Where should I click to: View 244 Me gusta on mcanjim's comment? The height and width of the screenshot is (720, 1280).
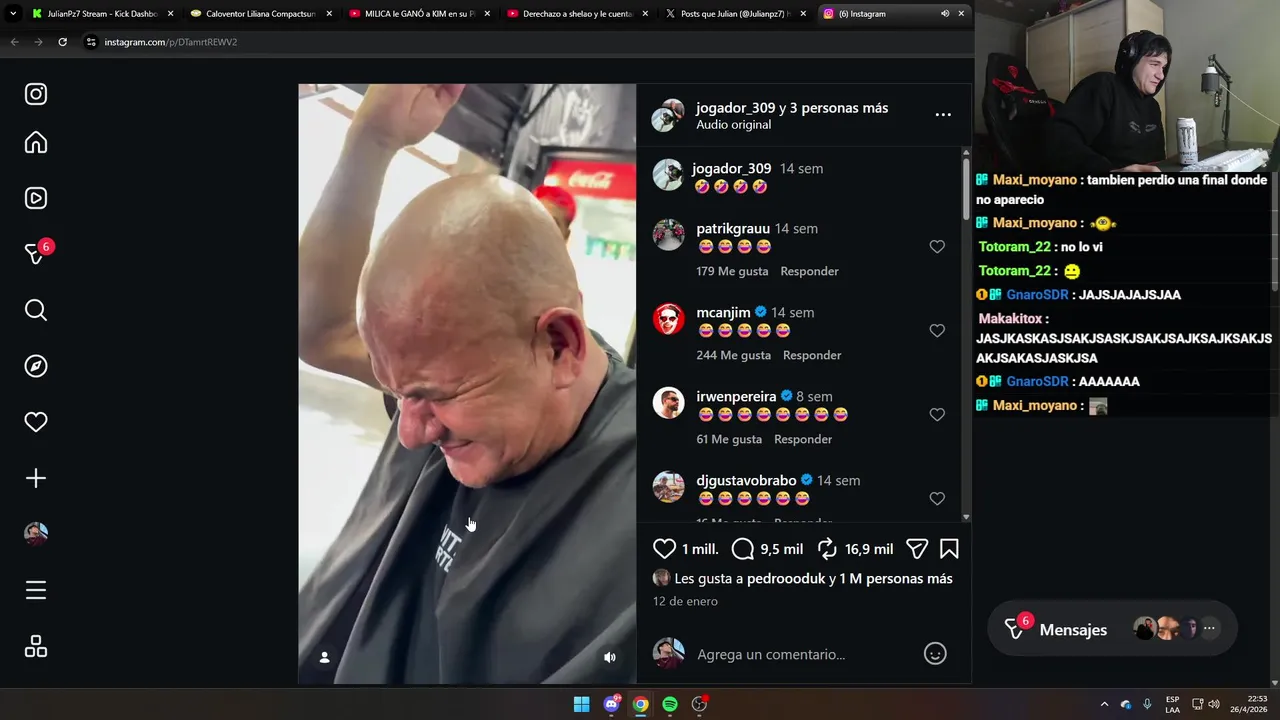point(734,355)
